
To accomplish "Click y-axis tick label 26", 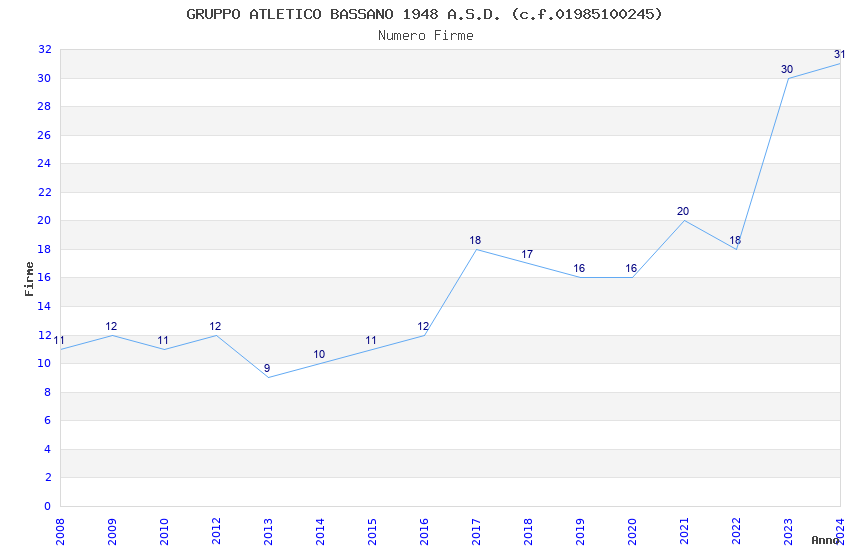I will 44,135.
